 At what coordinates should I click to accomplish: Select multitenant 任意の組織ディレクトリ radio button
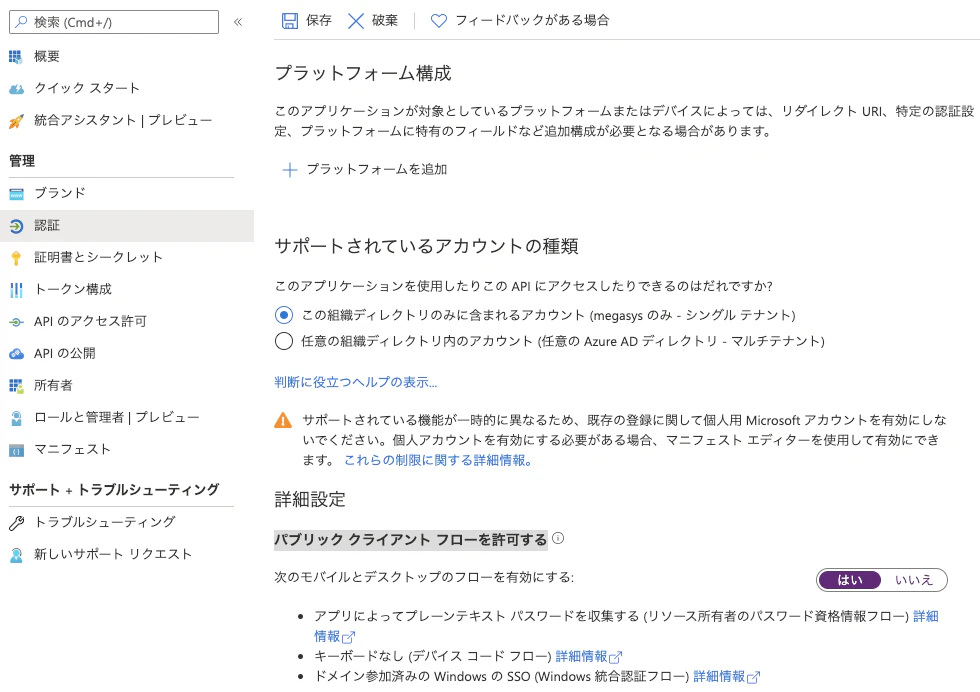click(284, 341)
